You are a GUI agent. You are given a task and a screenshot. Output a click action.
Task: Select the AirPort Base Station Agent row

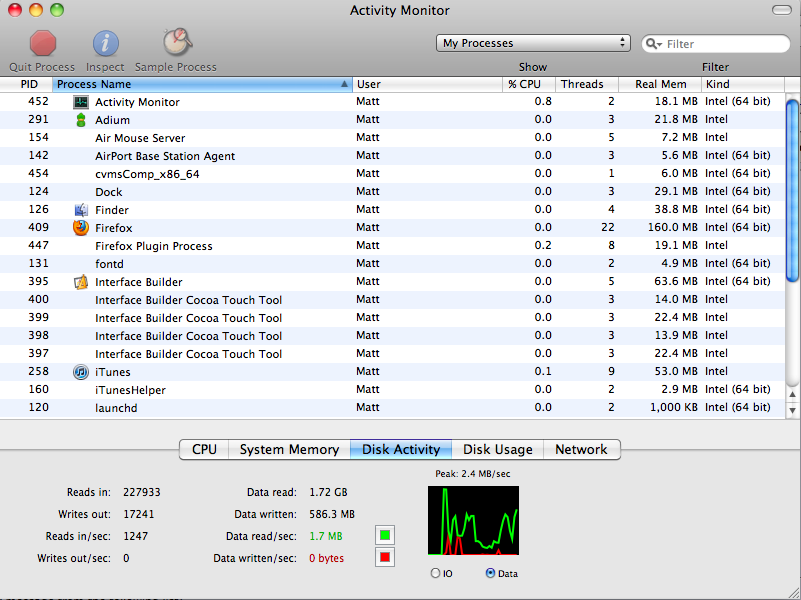392,156
